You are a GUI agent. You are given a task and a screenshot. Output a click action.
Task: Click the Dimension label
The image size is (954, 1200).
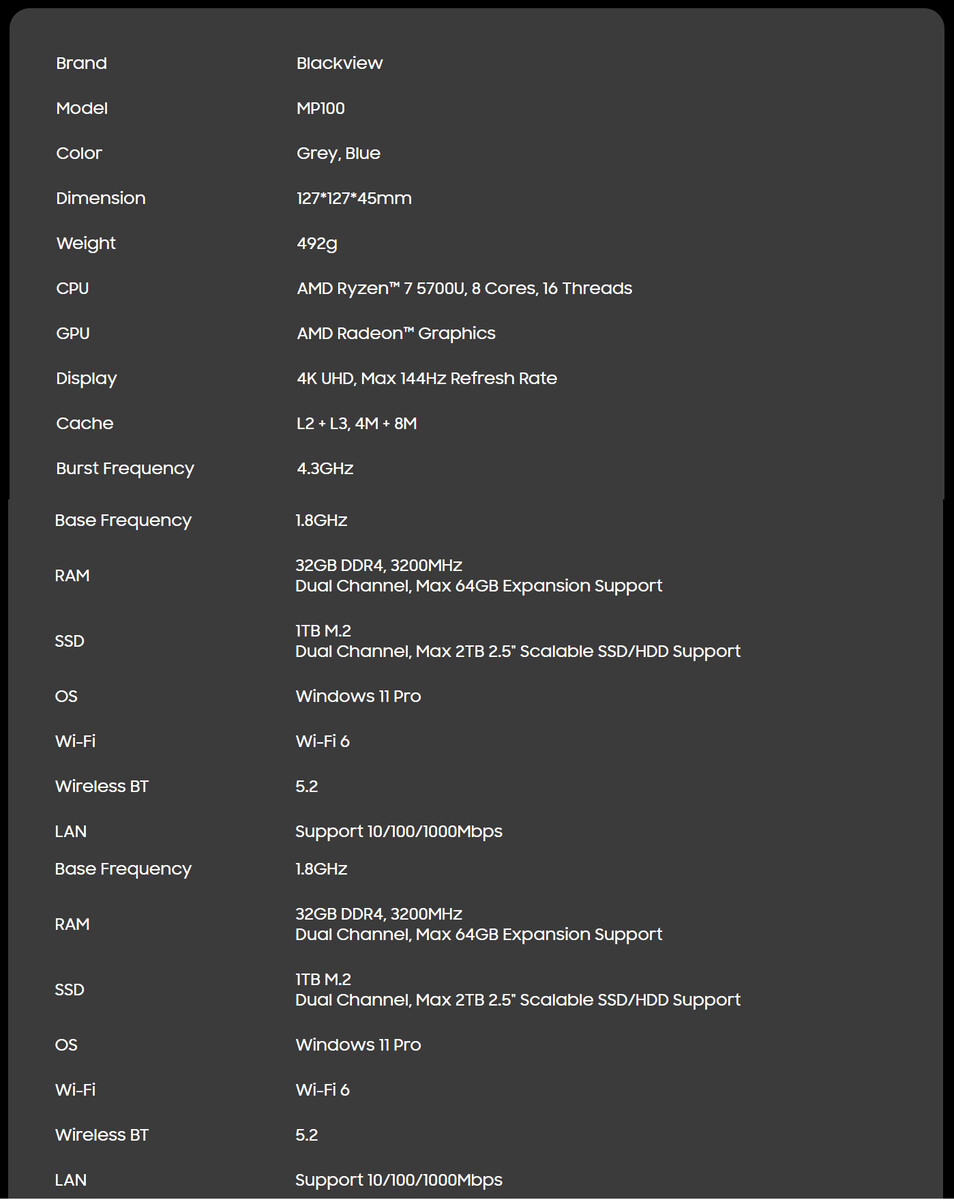coord(100,198)
